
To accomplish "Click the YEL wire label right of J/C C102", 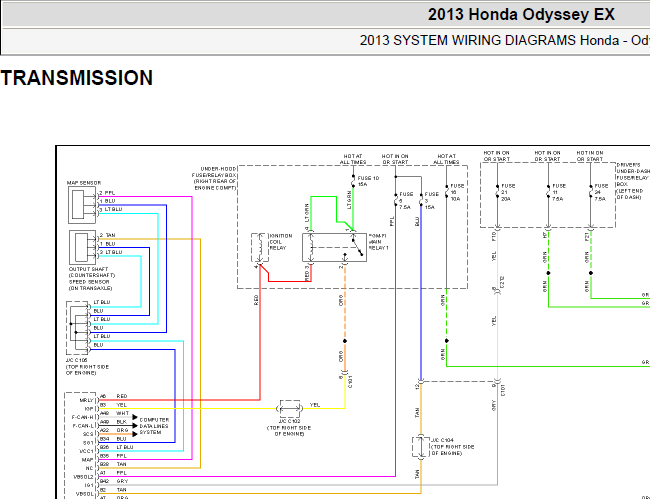I will click(315, 405).
